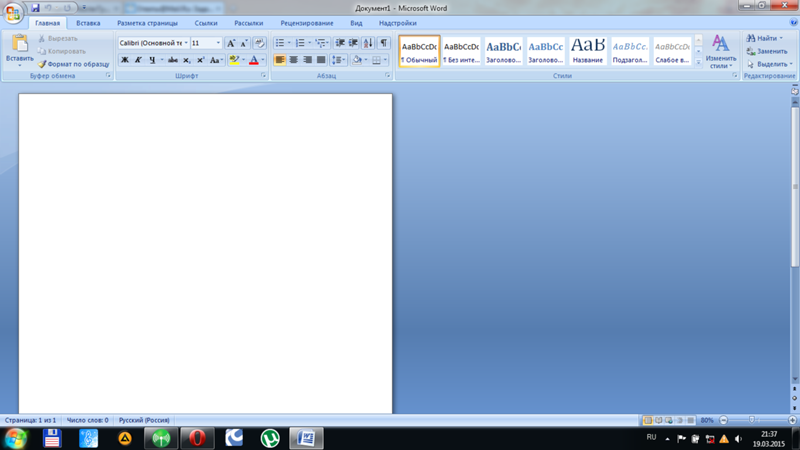Screen dimensions: 800x450
Task: Cut selection with Вырезать
Action: tap(58, 39)
